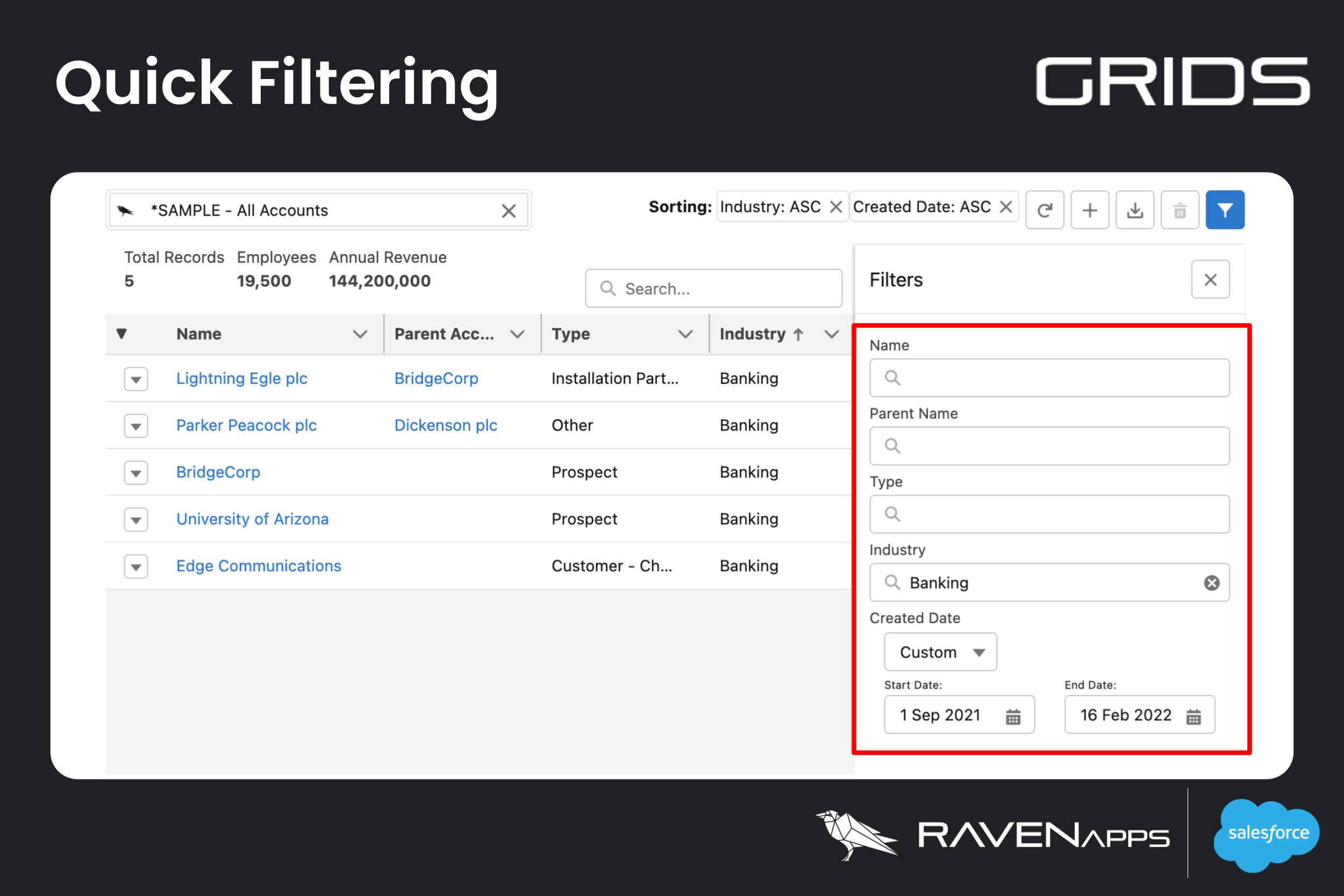1344x896 pixels.
Task: Expand the Name column header menu
Action: (360, 334)
